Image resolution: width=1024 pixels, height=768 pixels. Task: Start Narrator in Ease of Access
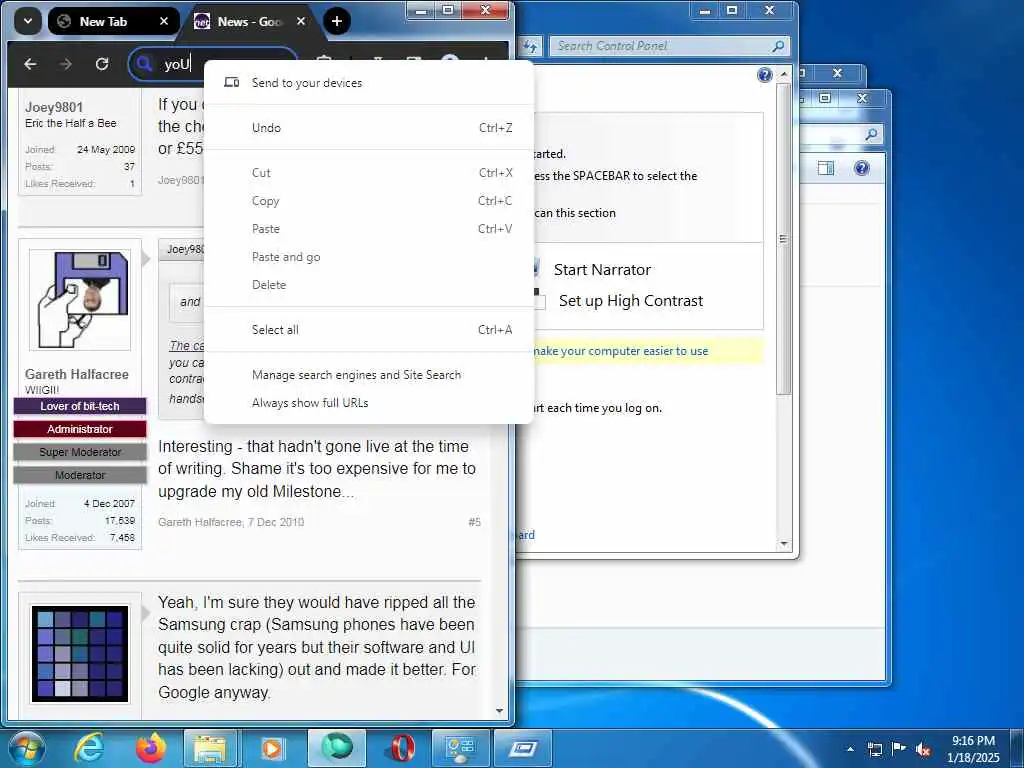tap(602, 270)
